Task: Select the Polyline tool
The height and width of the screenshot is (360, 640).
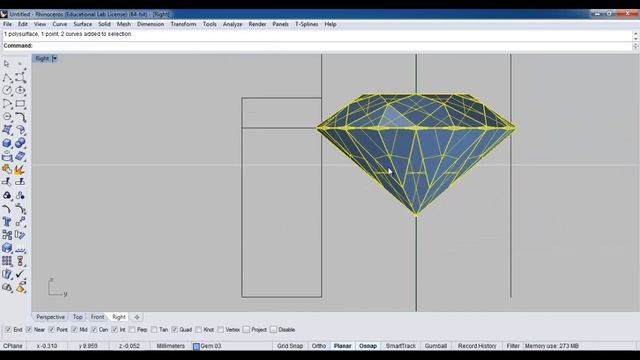Action: (7, 77)
